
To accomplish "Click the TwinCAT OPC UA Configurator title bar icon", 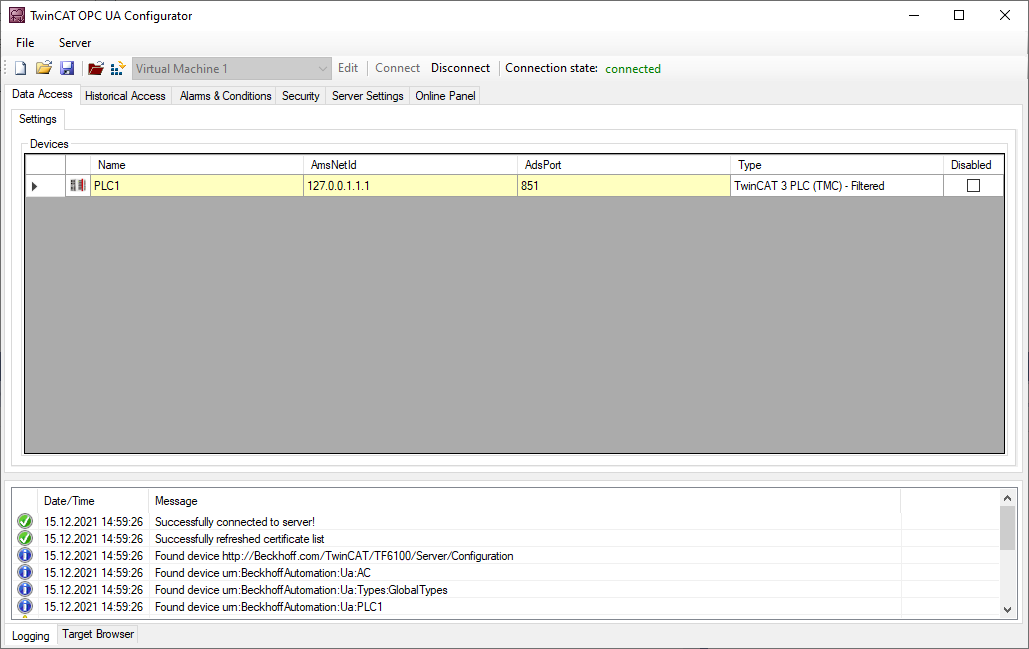I will [x=17, y=15].
